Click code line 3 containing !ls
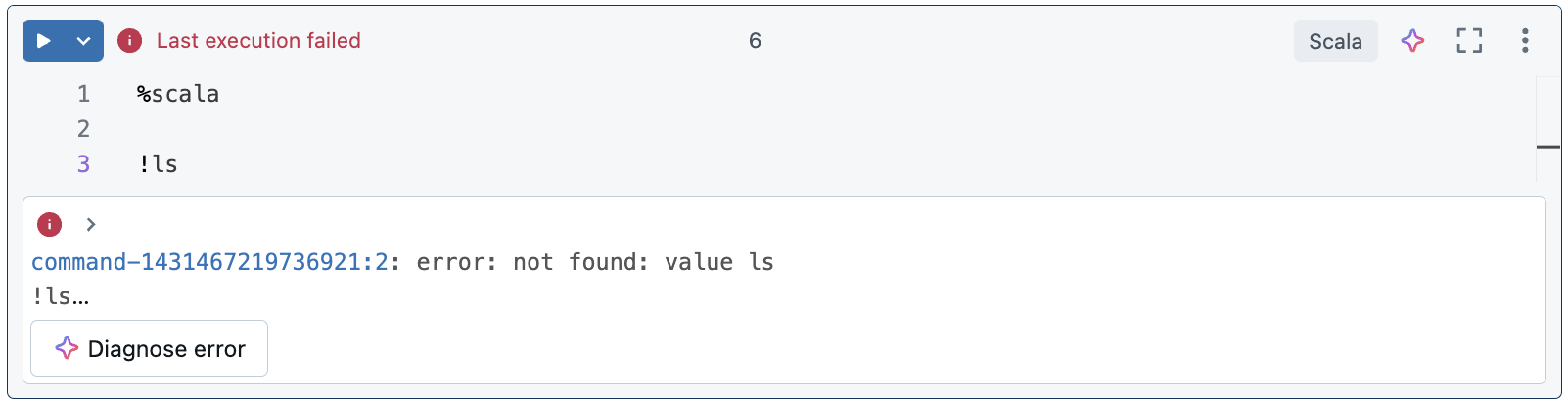The height and width of the screenshot is (403, 1568). click(158, 164)
